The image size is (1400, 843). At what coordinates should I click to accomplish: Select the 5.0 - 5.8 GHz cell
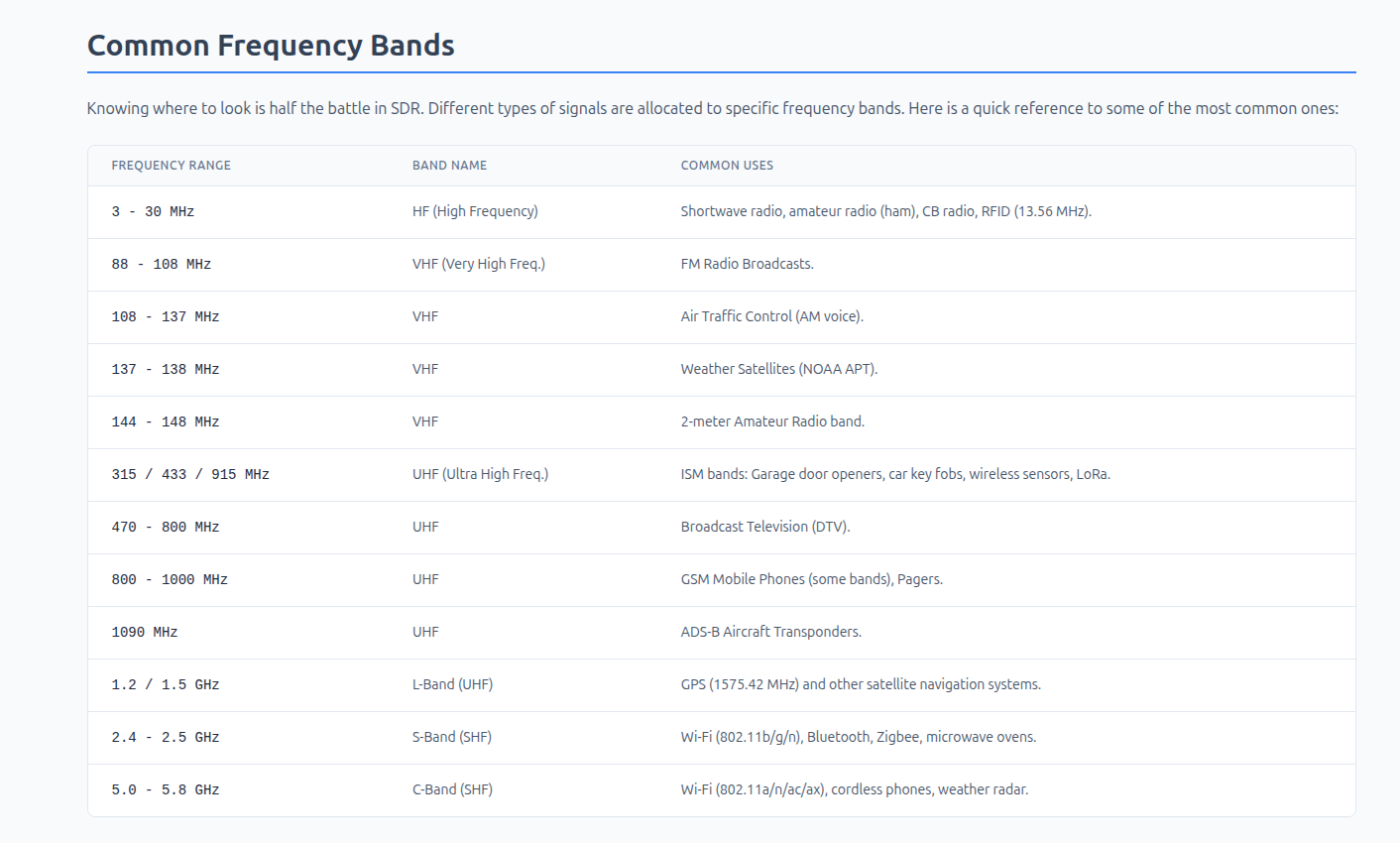coord(165,790)
